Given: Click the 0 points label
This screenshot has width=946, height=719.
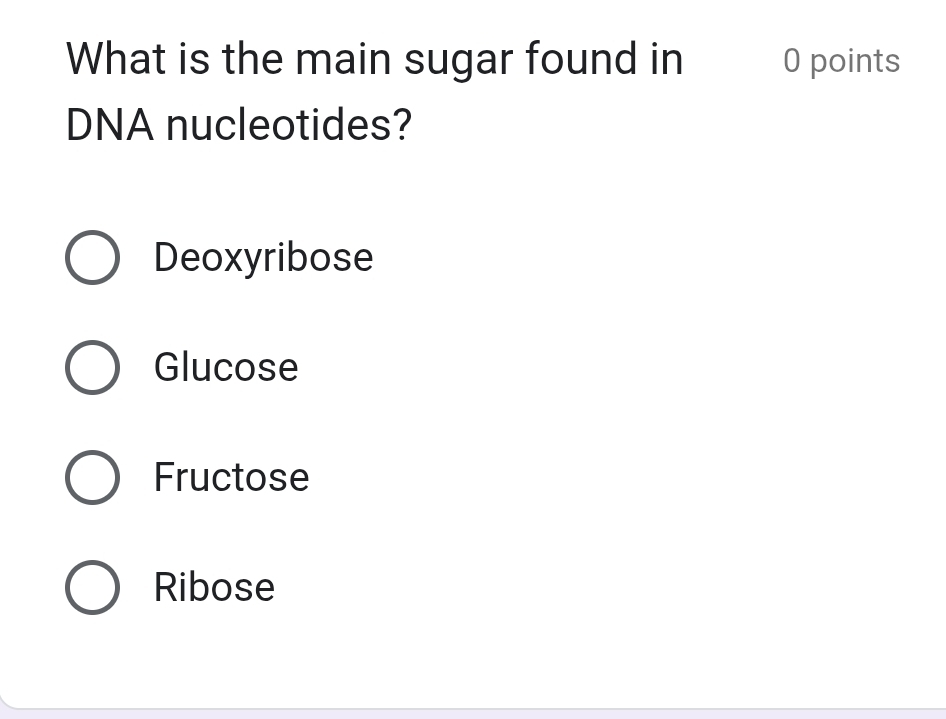Looking at the screenshot, I should (841, 60).
